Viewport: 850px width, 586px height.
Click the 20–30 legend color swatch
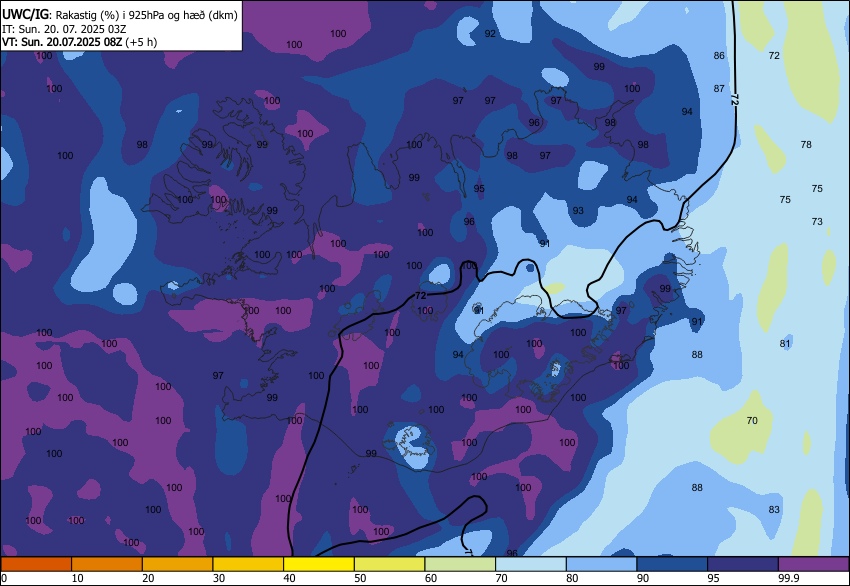[178, 564]
